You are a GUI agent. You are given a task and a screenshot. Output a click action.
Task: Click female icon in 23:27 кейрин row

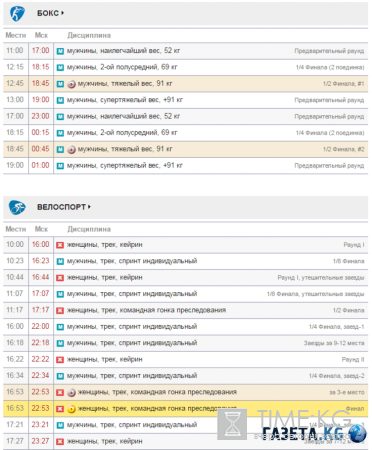[x=60, y=442]
